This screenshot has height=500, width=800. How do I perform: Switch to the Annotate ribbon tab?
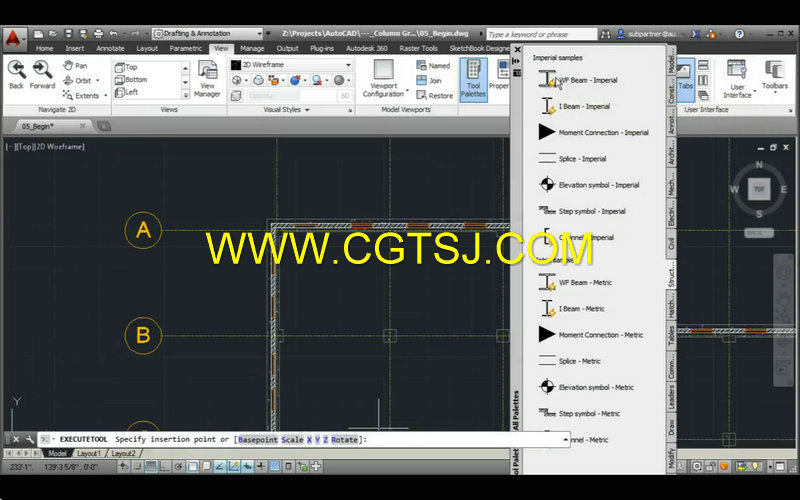click(110, 48)
